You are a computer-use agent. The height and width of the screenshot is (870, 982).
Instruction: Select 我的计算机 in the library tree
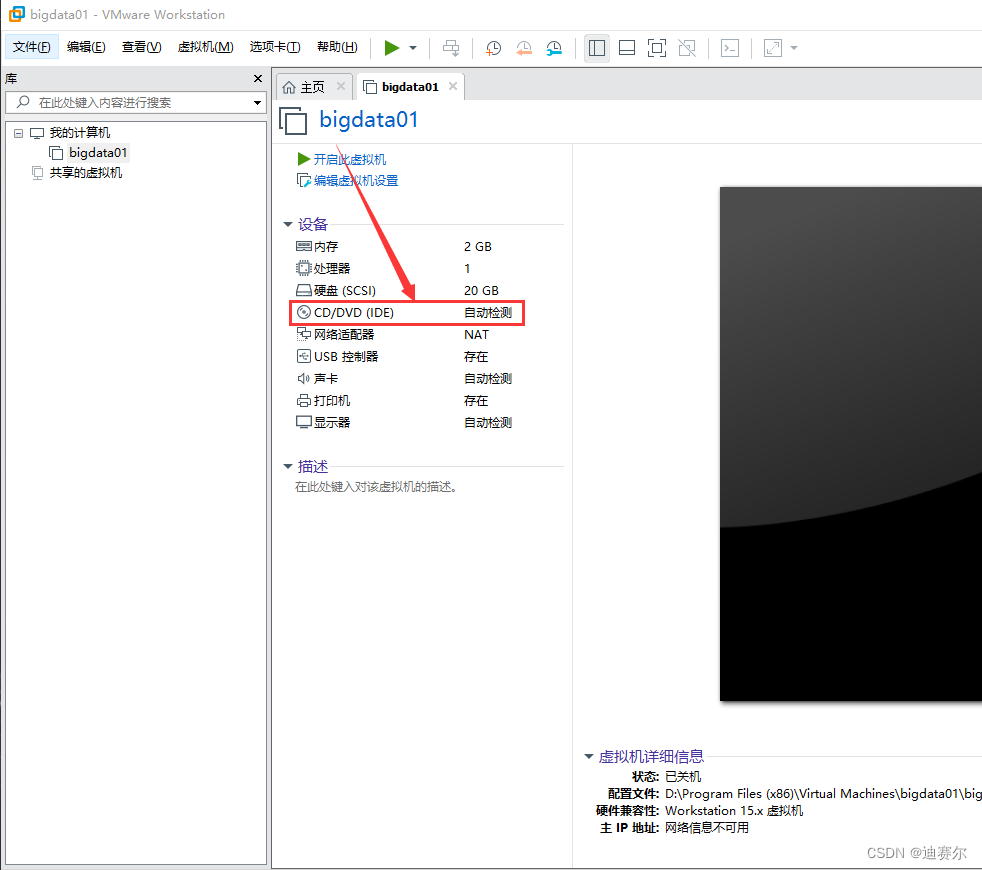pos(80,133)
